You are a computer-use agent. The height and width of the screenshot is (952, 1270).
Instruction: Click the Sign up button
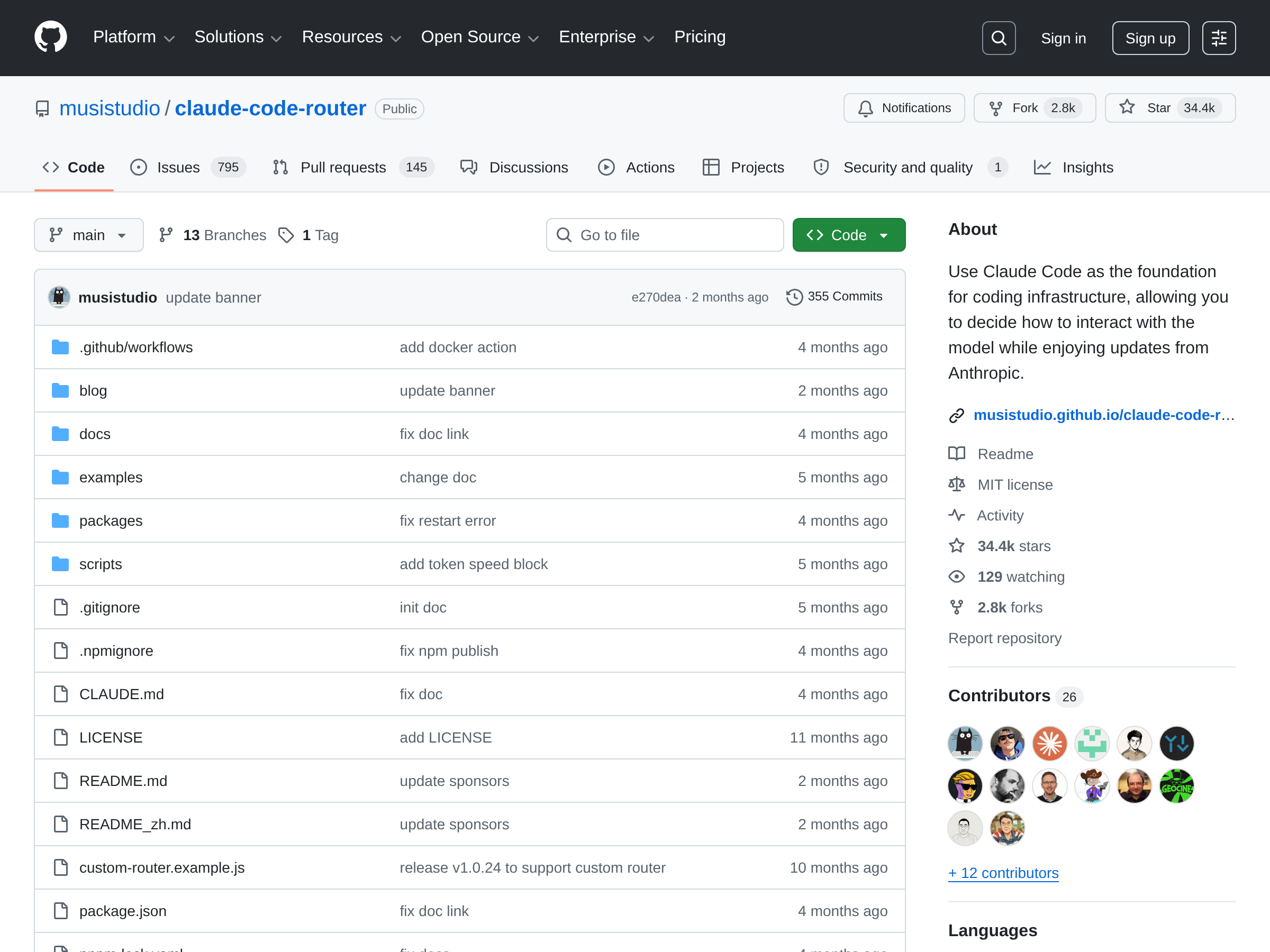pyautogui.click(x=1150, y=39)
